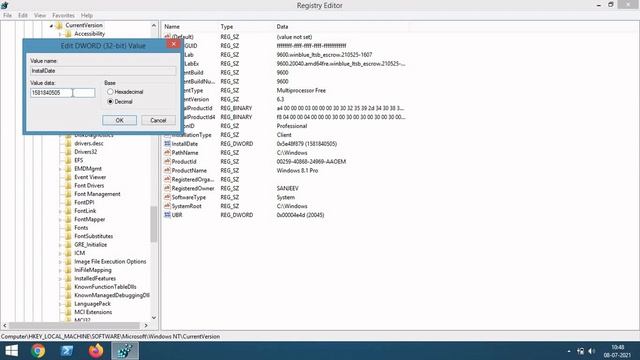The height and width of the screenshot is (360, 640).
Task: Select the FontDPI folder icon
Action: click(68, 202)
